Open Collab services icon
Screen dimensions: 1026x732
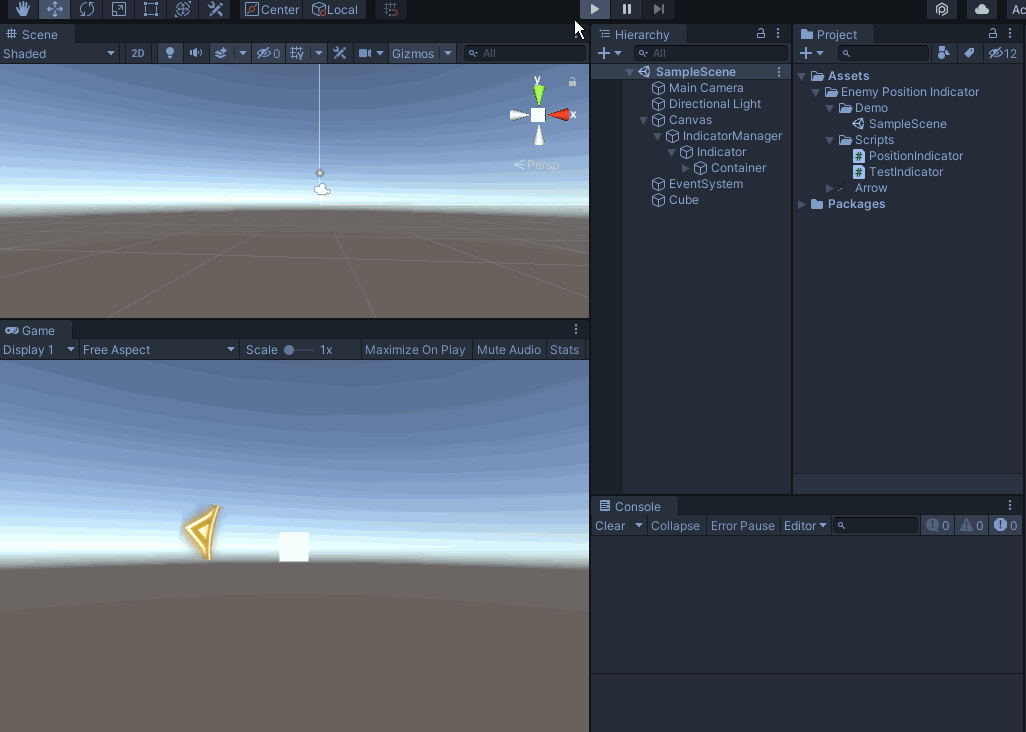click(942, 9)
